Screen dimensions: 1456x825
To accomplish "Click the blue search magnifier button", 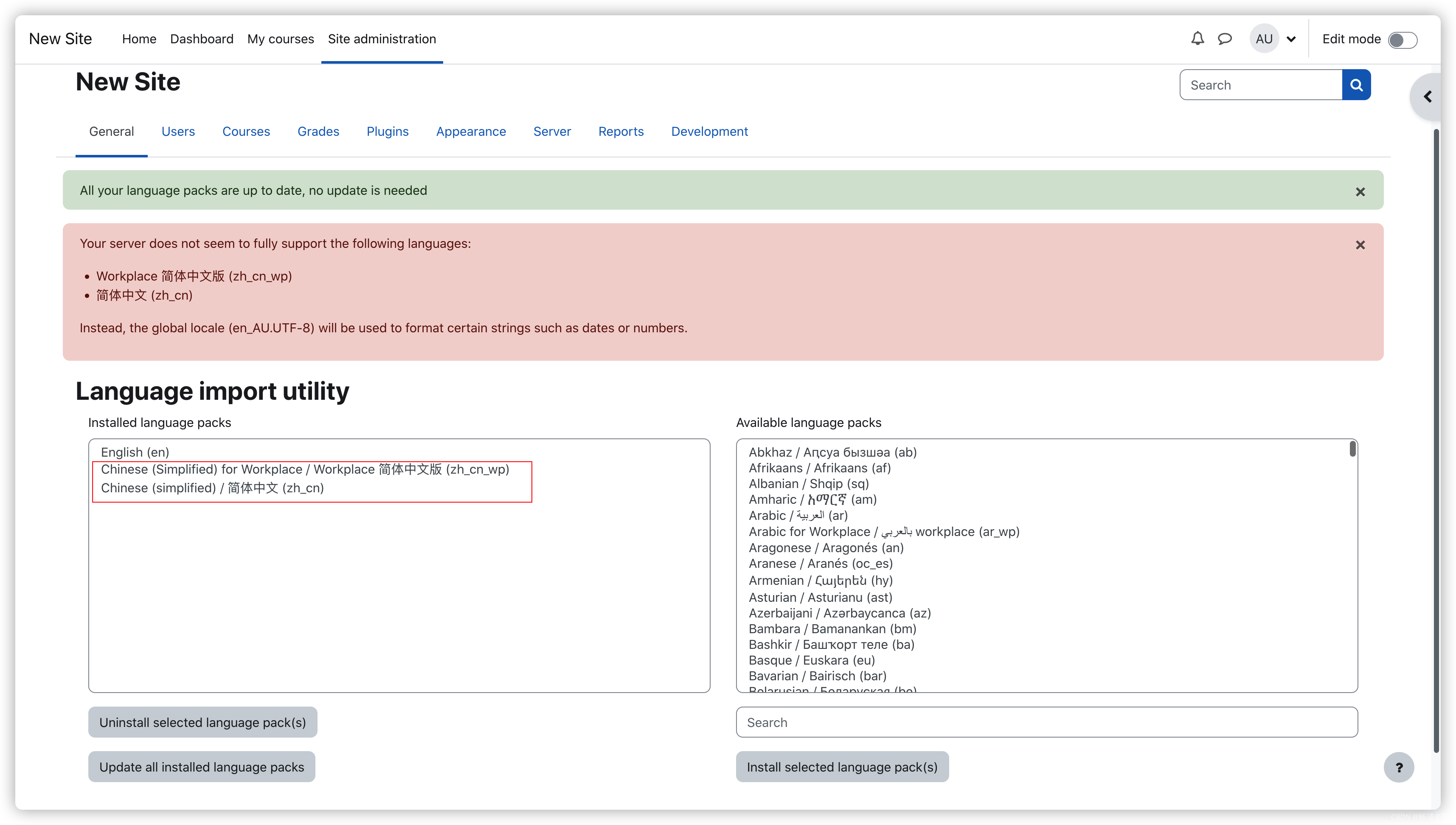I will [1356, 85].
